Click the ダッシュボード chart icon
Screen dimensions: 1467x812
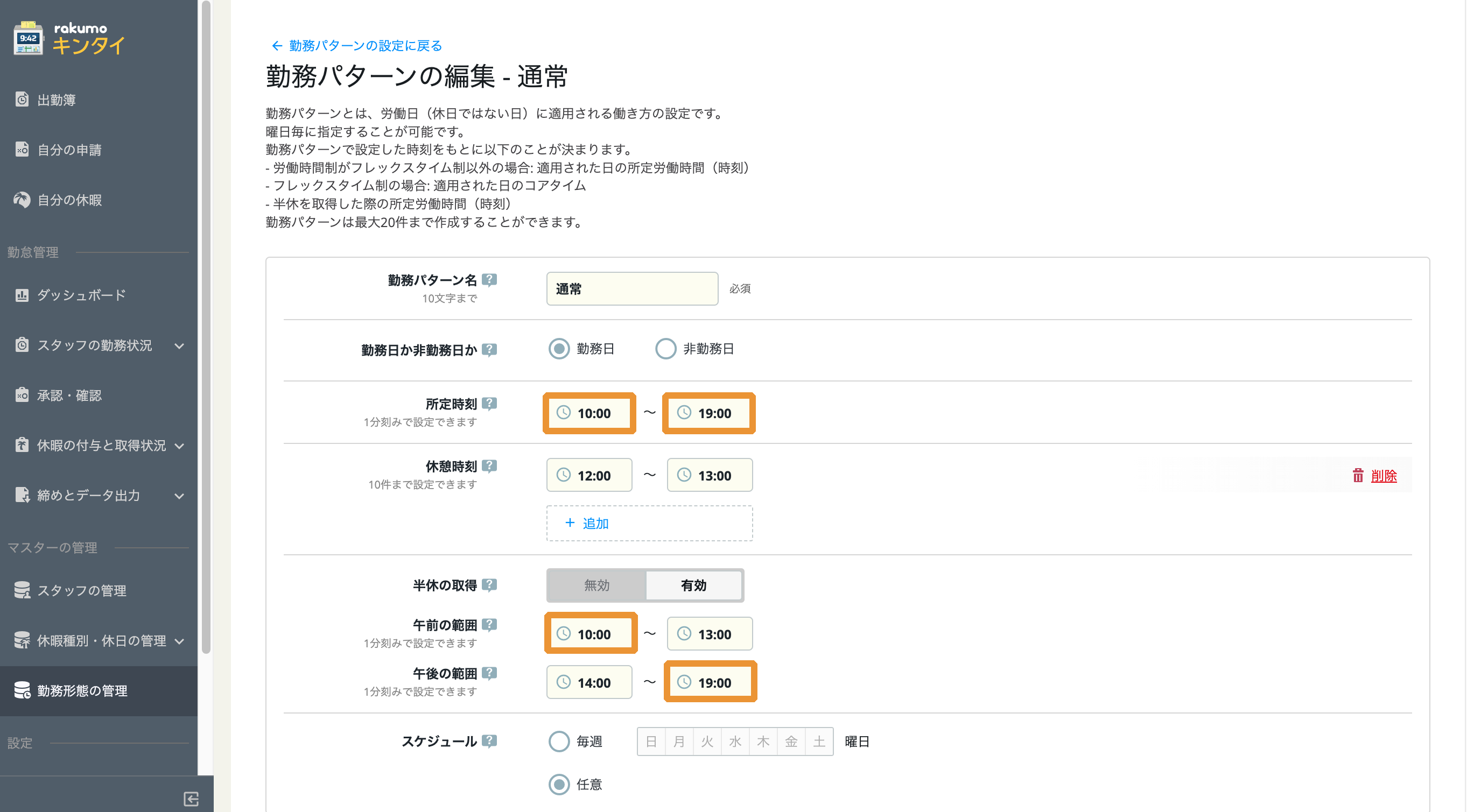[x=22, y=295]
